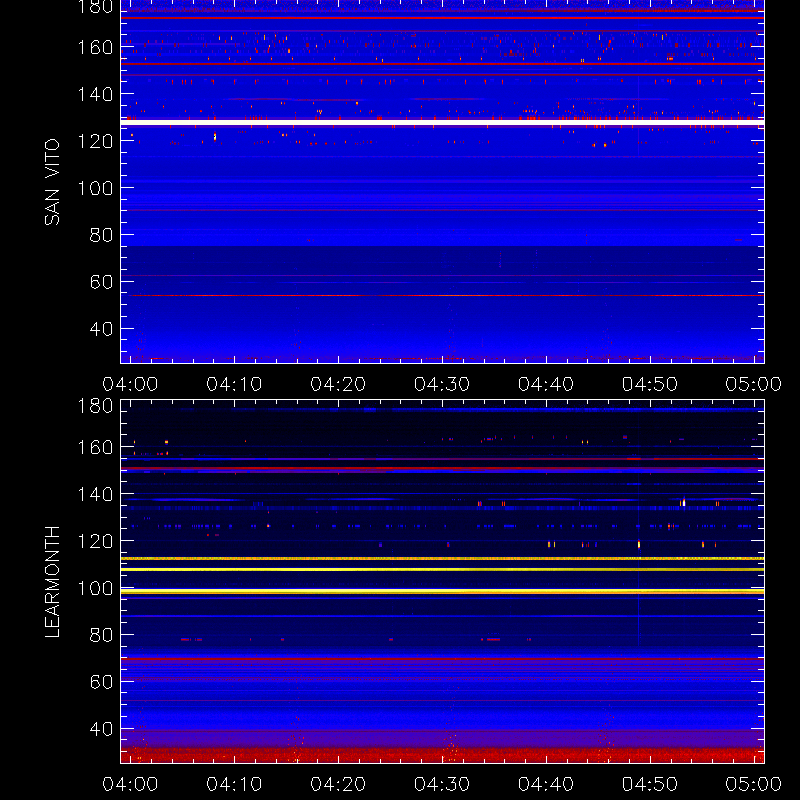Click the 04:50 time label under San Vito plot

(649, 384)
